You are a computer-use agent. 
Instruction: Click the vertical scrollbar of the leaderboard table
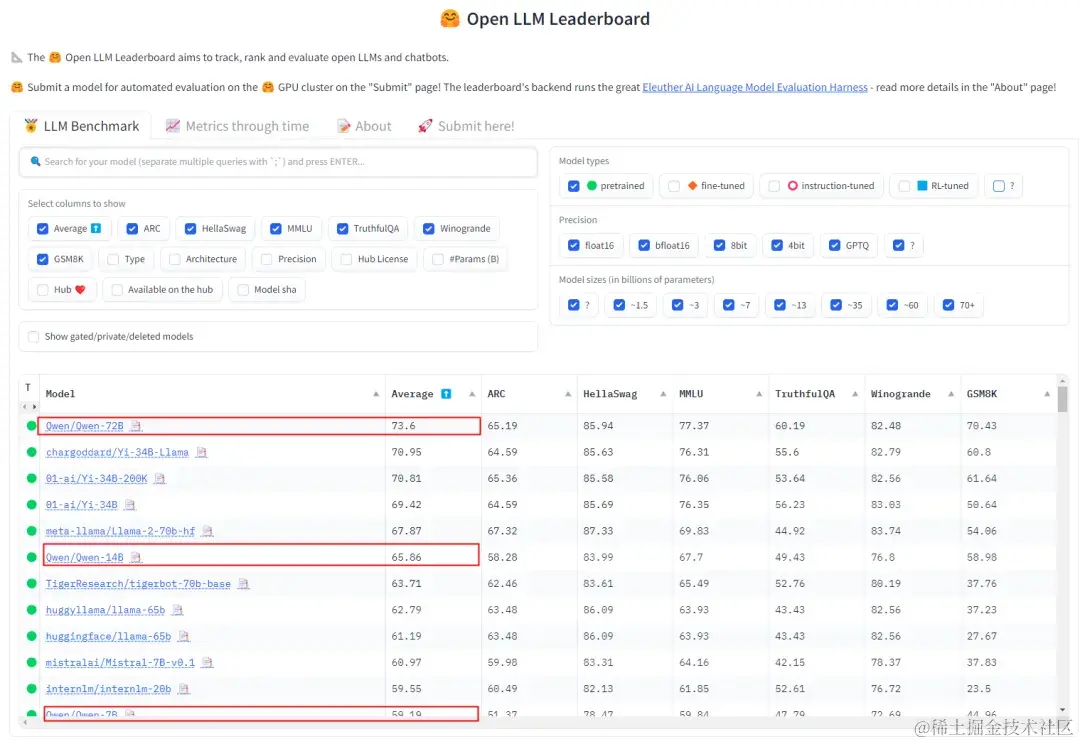pyautogui.click(x=1063, y=400)
